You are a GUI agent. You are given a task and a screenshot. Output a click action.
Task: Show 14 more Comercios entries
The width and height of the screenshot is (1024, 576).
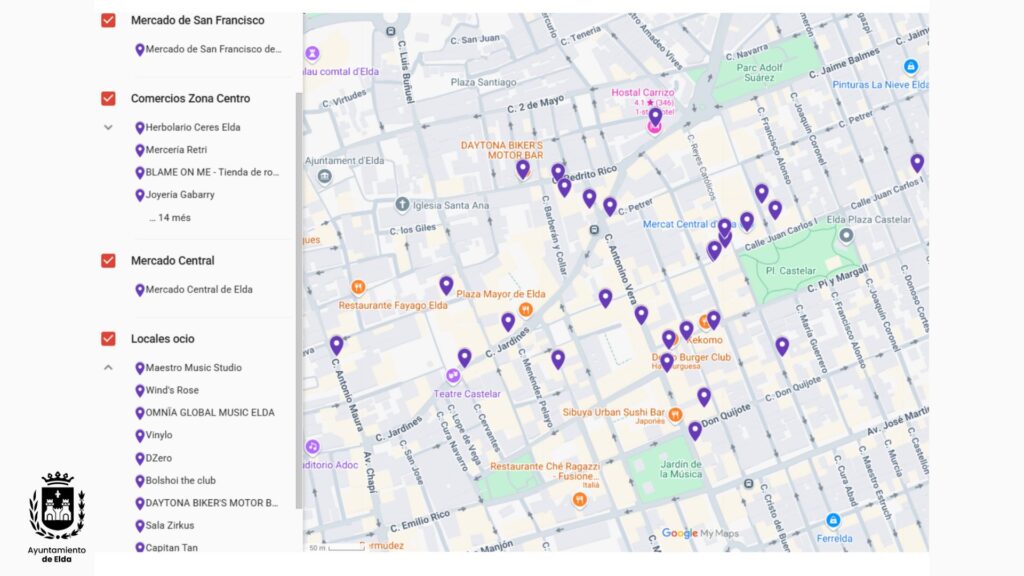coord(170,218)
